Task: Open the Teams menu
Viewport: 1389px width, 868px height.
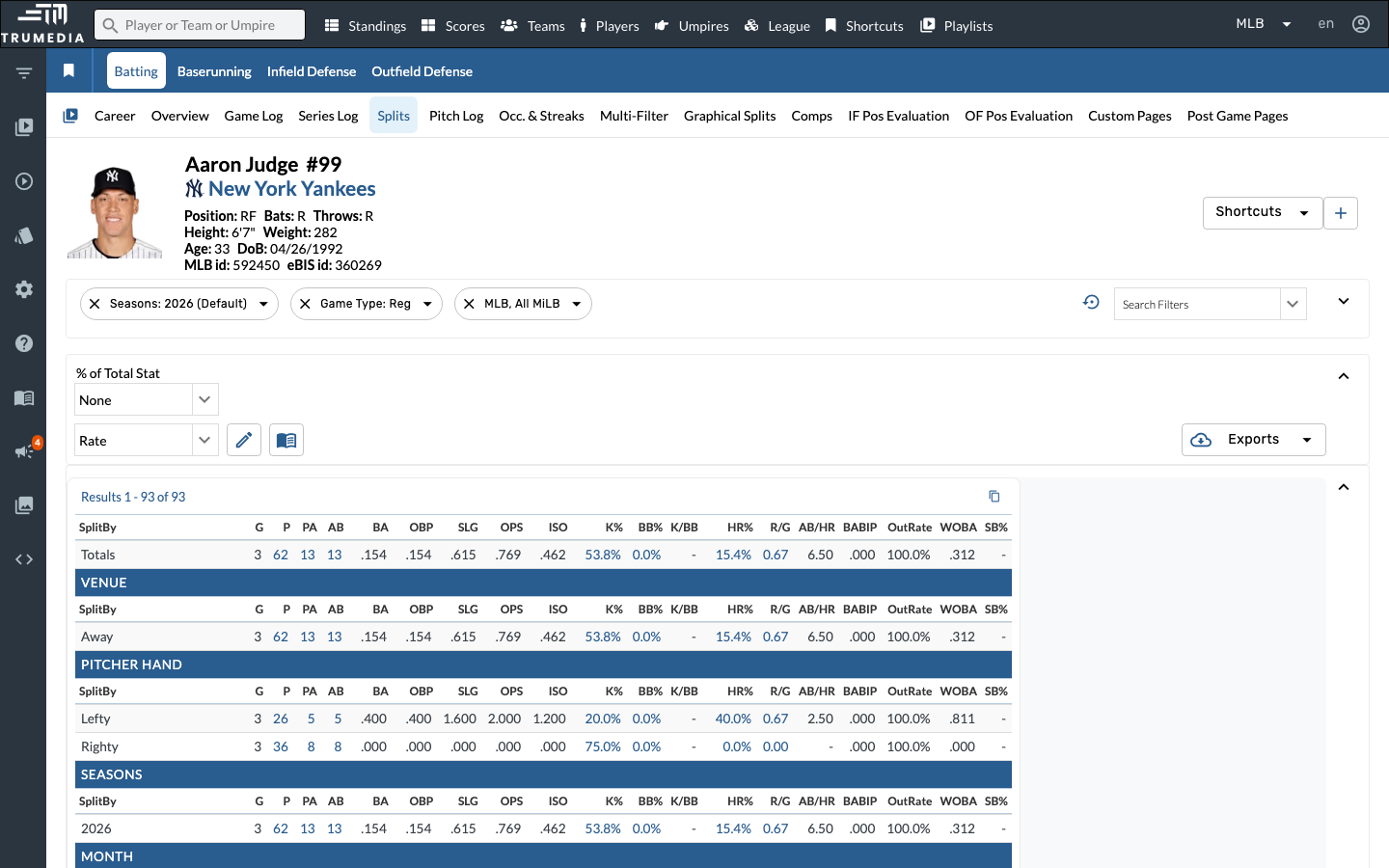Action: pos(532,26)
